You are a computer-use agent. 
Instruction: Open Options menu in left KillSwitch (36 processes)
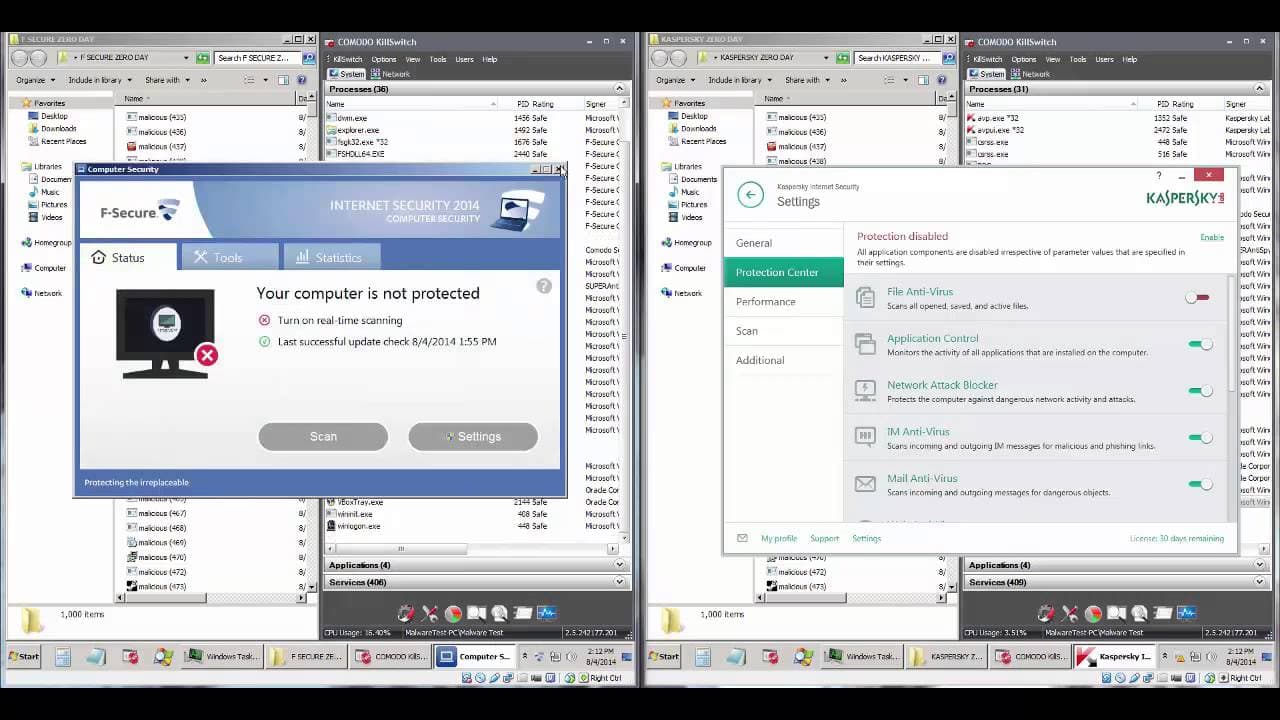click(384, 59)
